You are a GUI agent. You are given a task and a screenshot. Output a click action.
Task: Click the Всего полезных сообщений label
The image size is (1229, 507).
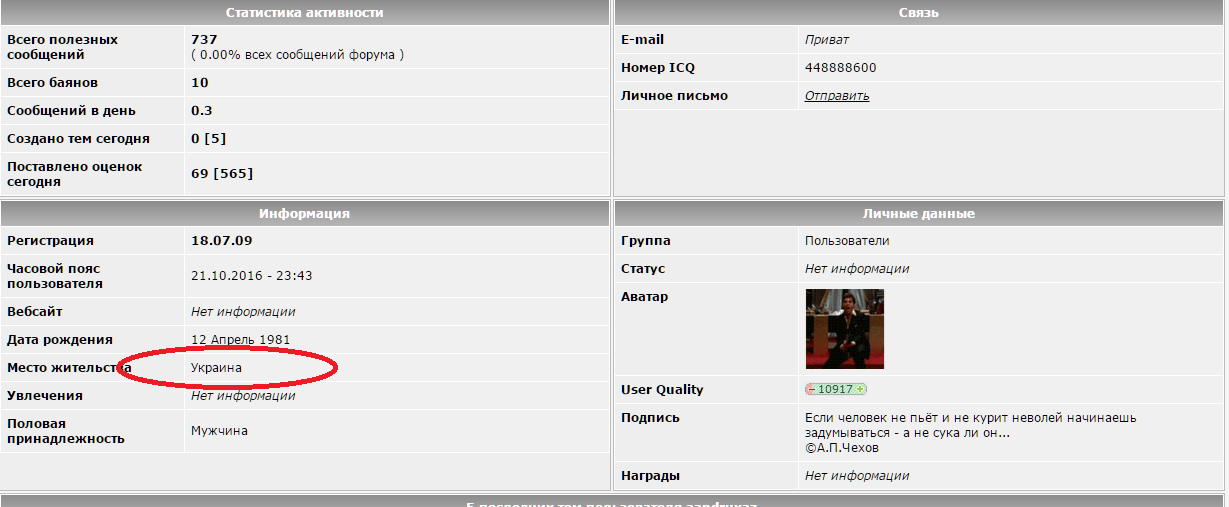(x=62, y=48)
